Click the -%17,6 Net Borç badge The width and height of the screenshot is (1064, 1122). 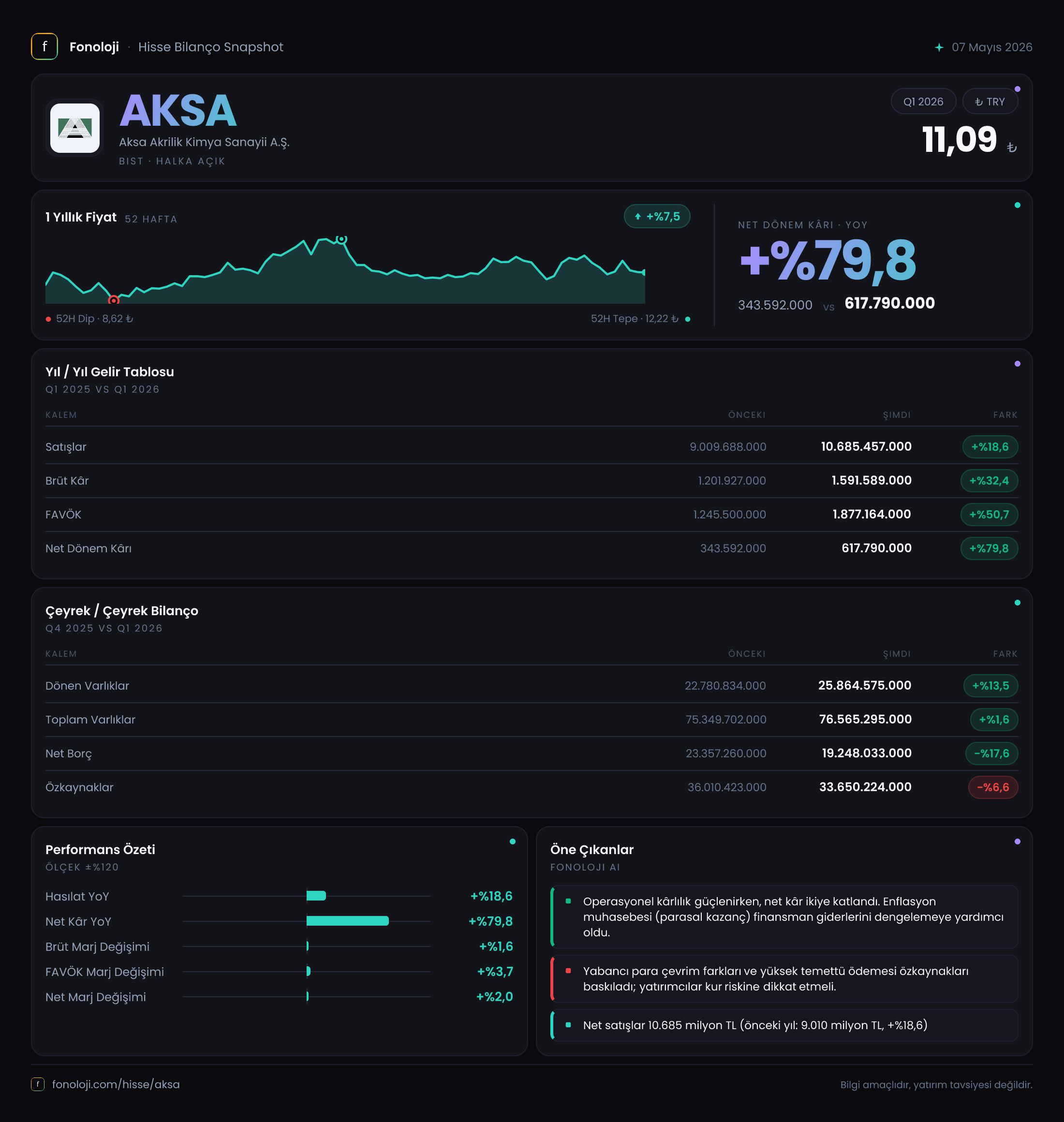991,753
